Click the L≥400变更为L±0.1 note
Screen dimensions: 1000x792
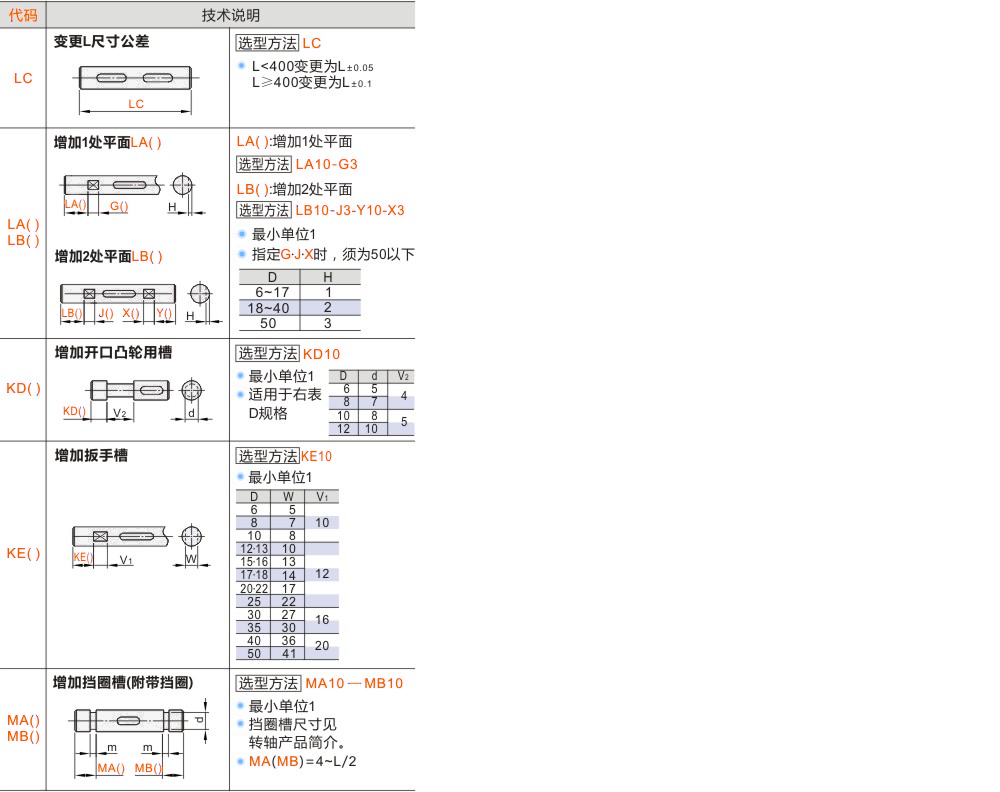pyautogui.click(x=312, y=82)
